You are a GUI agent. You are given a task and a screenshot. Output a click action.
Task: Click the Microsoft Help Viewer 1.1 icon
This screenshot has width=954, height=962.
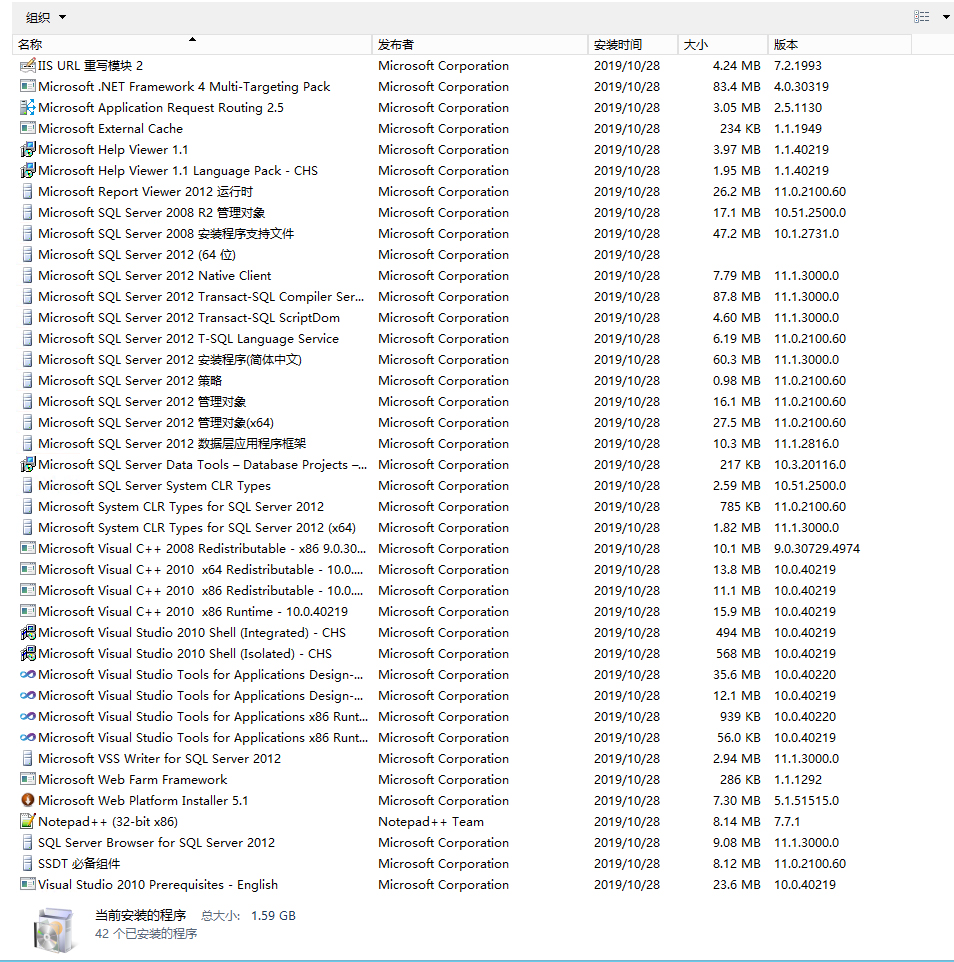[x=28, y=149]
